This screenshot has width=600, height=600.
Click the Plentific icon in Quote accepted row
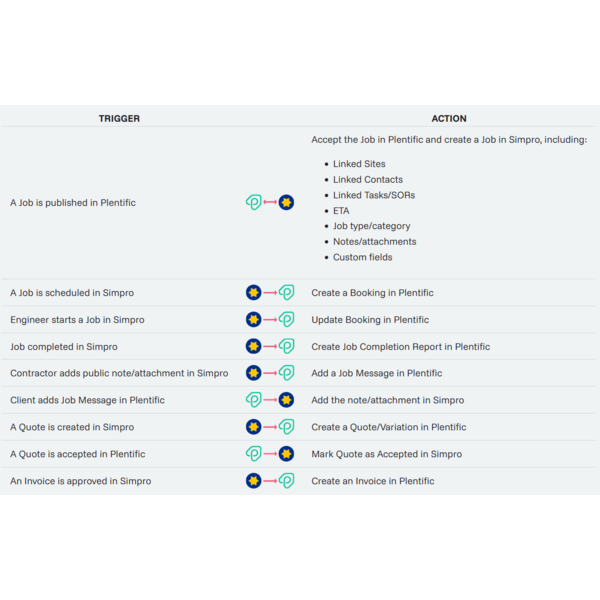click(x=254, y=454)
